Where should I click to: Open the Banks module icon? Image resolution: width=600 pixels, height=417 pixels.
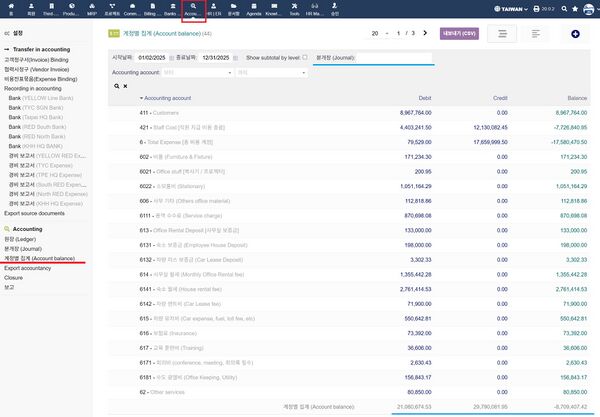pos(170,11)
